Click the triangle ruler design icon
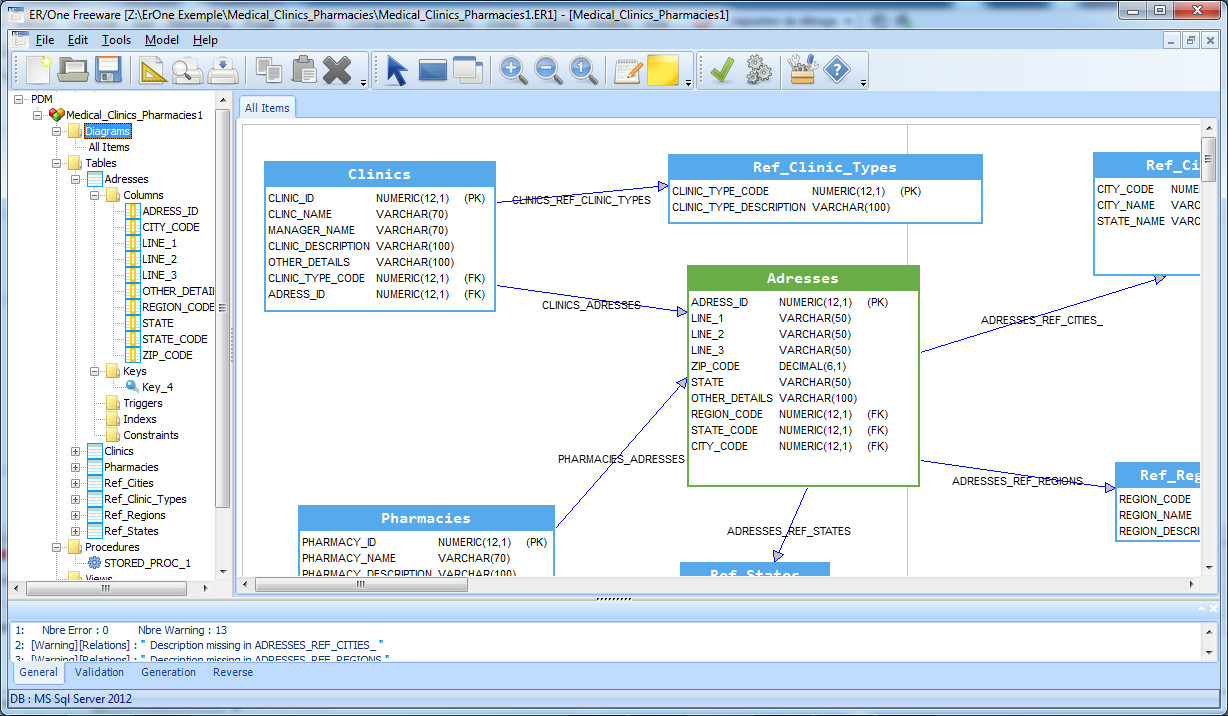The width and height of the screenshot is (1228, 716). [153, 70]
